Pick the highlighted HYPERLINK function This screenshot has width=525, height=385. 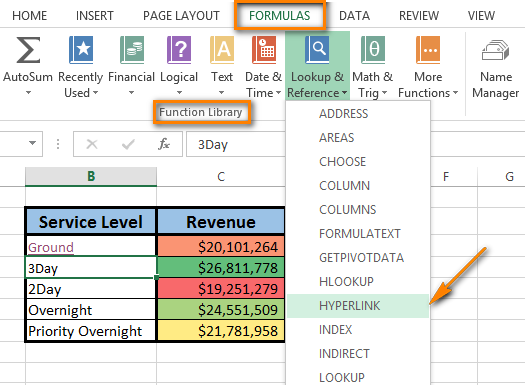(358, 306)
